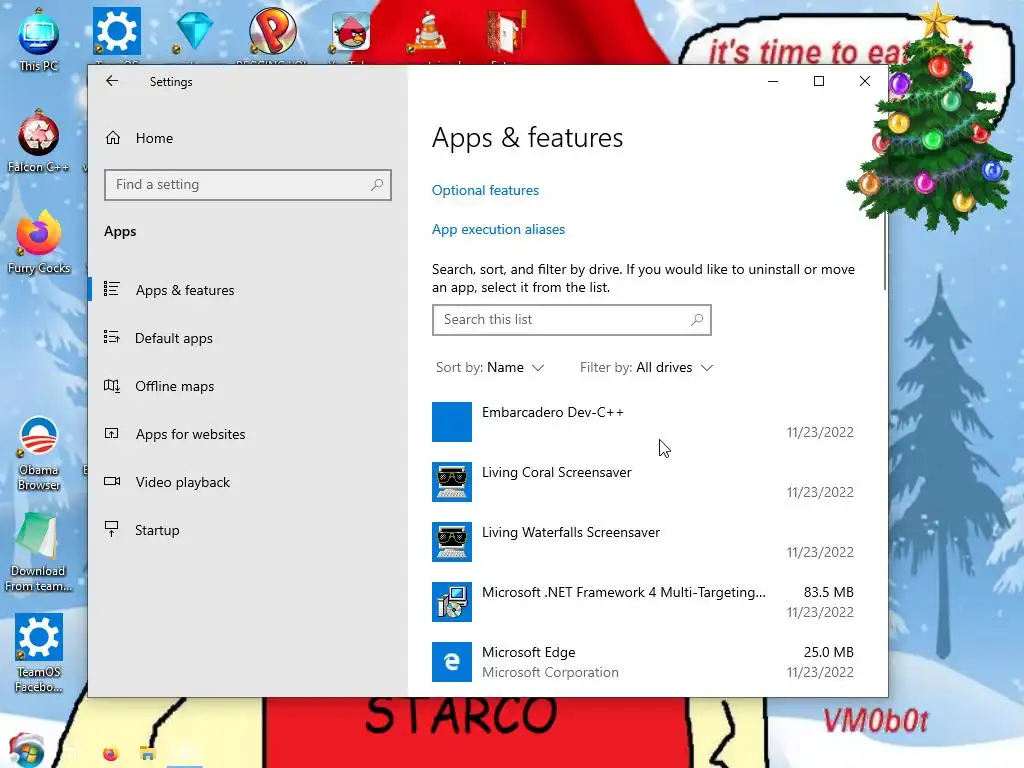Click the Living Coral Screensaver icon
The width and height of the screenshot is (1024, 768).
pyautogui.click(x=452, y=482)
